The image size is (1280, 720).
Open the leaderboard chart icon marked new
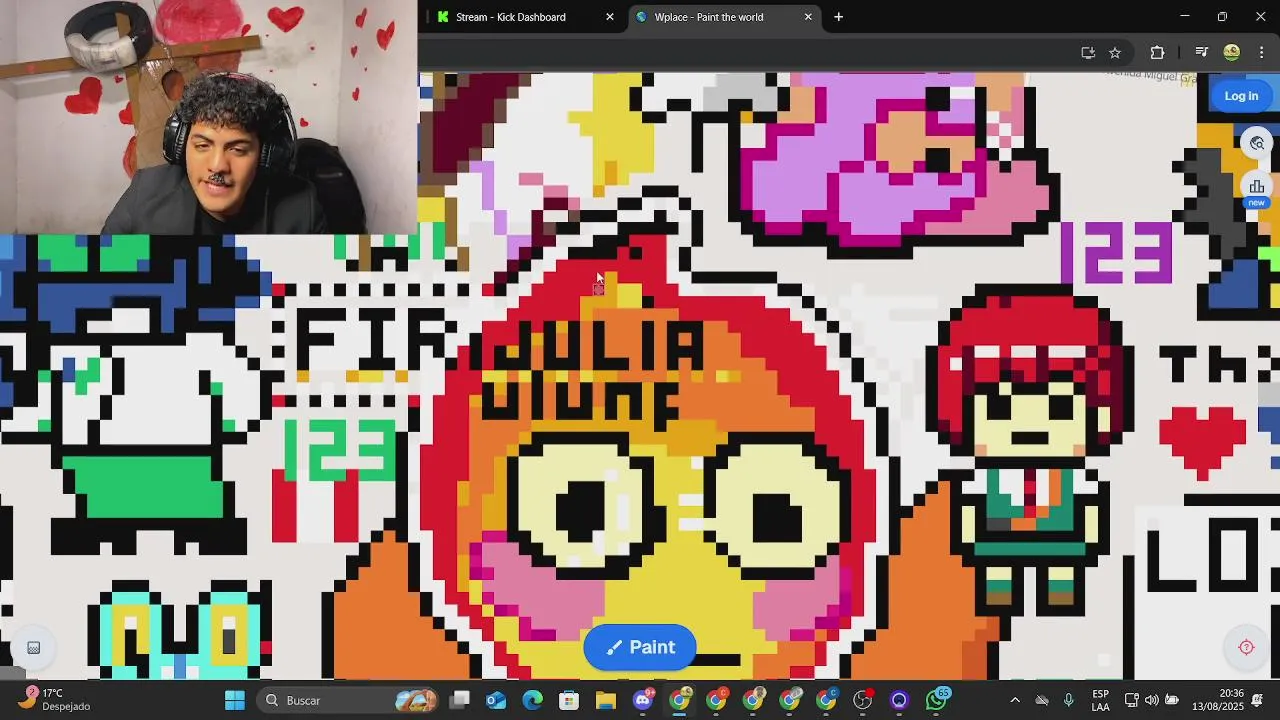pyautogui.click(x=1257, y=187)
